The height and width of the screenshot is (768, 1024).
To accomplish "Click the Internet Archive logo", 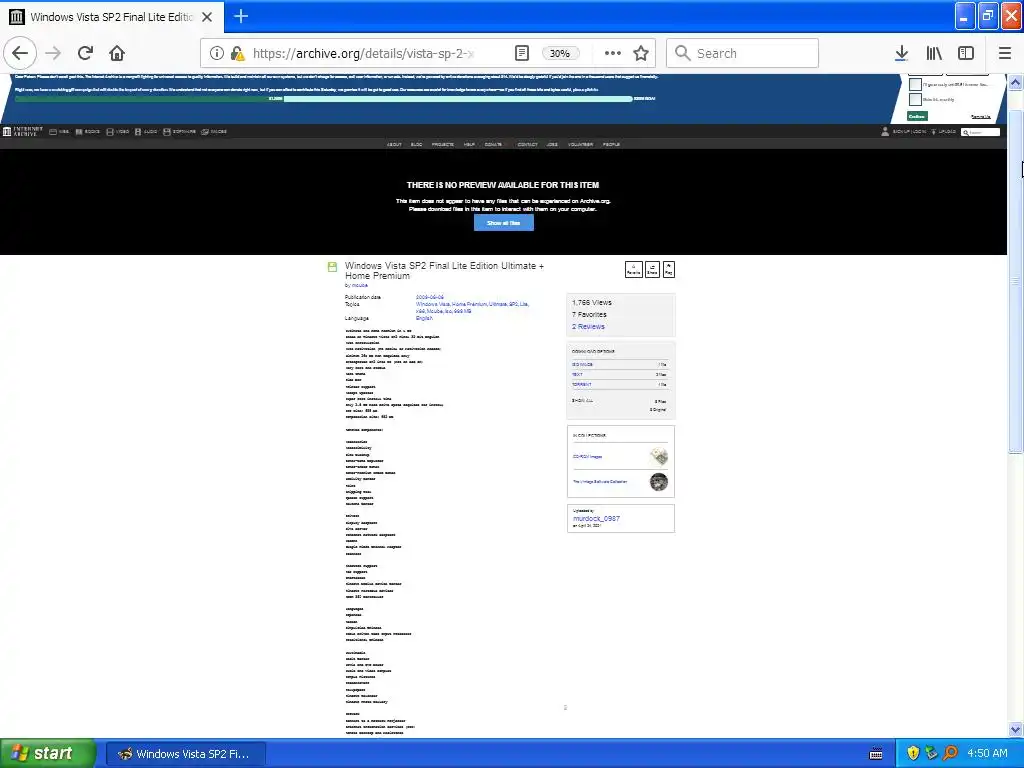I will [x=22, y=131].
